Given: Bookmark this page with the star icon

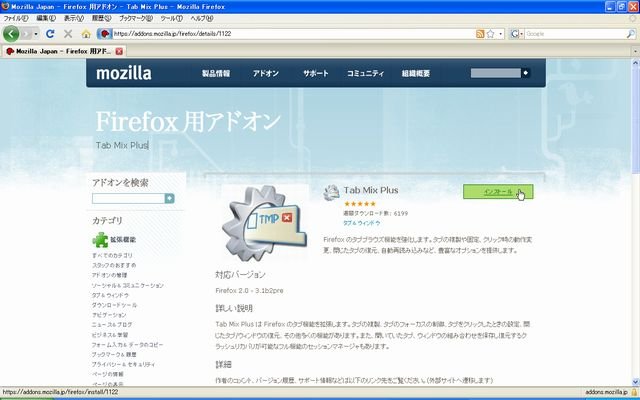Looking at the screenshot, I should [x=490, y=34].
